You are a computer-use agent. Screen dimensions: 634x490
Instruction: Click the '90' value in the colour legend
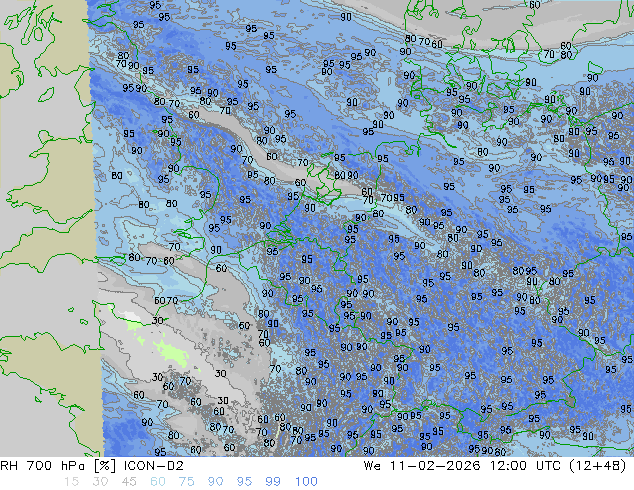tap(216, 482)
